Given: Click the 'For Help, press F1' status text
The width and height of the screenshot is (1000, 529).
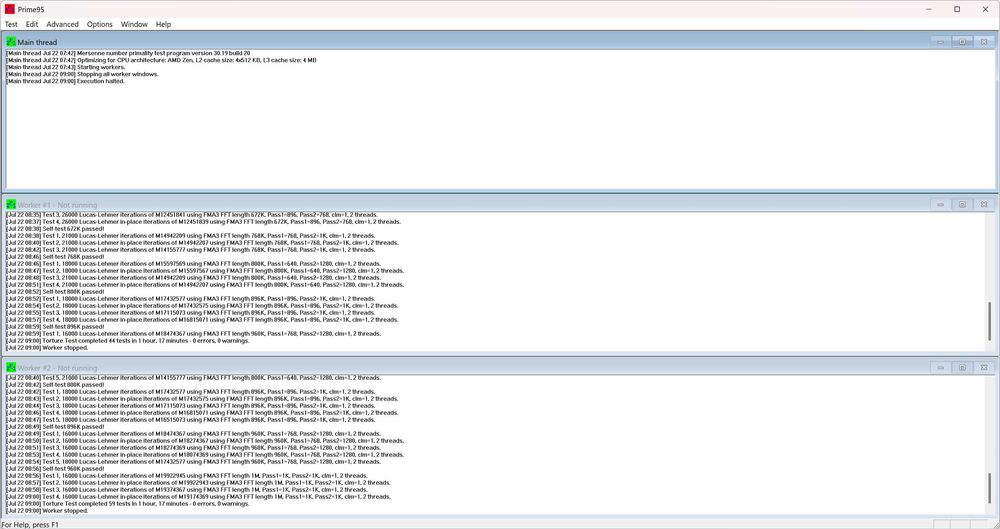Looking at the screenshot, I should pos(30,525).
